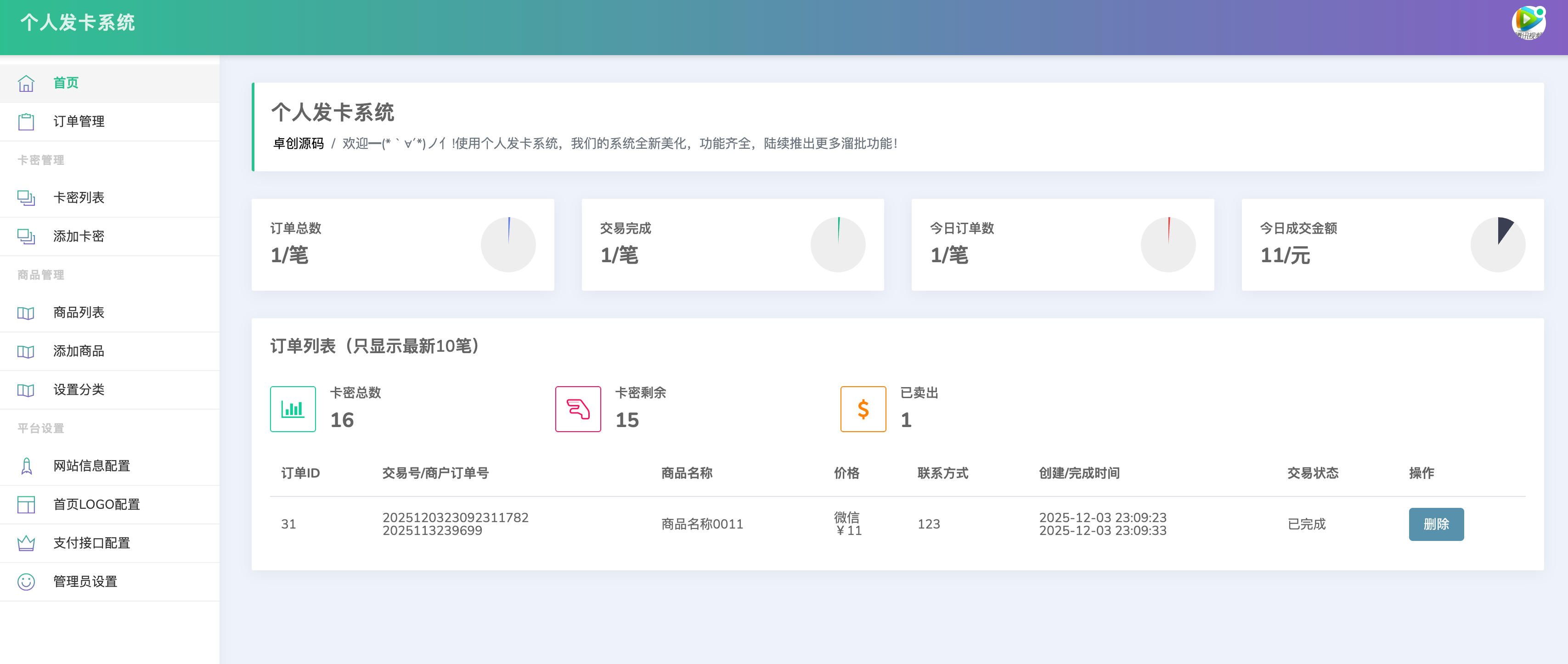Click the crown icon for 支付接口配置
The width and height of the screenshot is (1568, 664).
pos(26,543)
